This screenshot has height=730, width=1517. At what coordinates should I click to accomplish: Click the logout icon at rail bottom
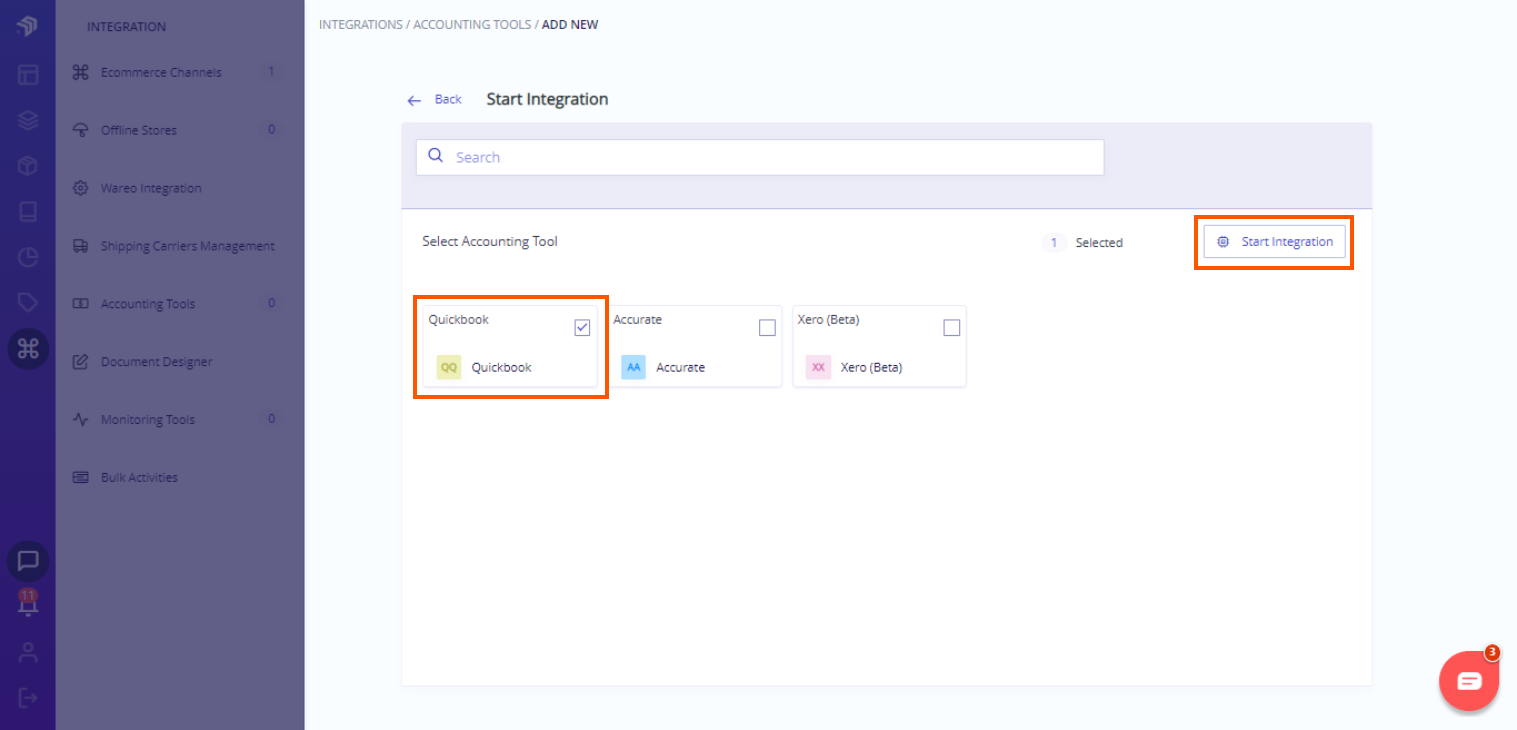27,697
